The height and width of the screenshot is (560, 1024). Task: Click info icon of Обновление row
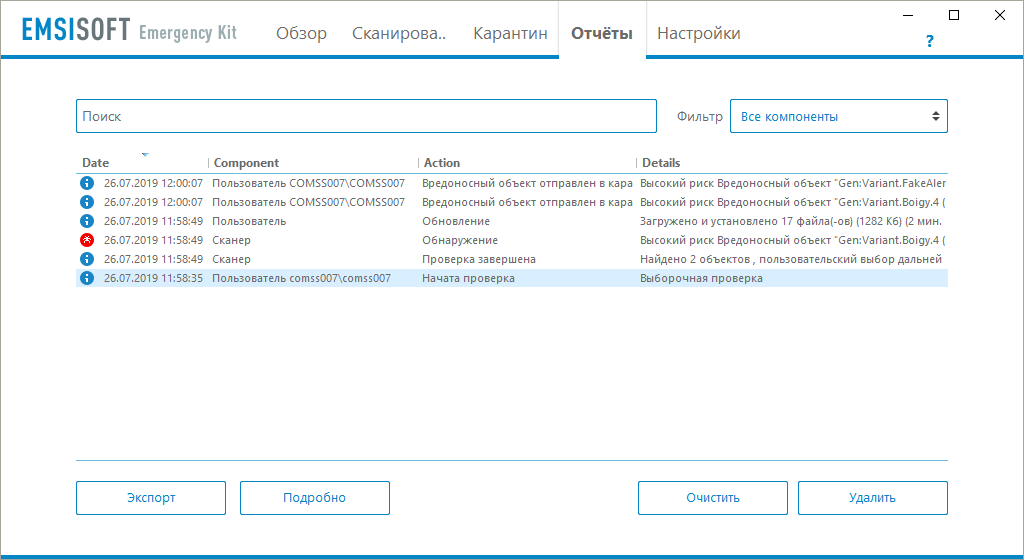87,221
